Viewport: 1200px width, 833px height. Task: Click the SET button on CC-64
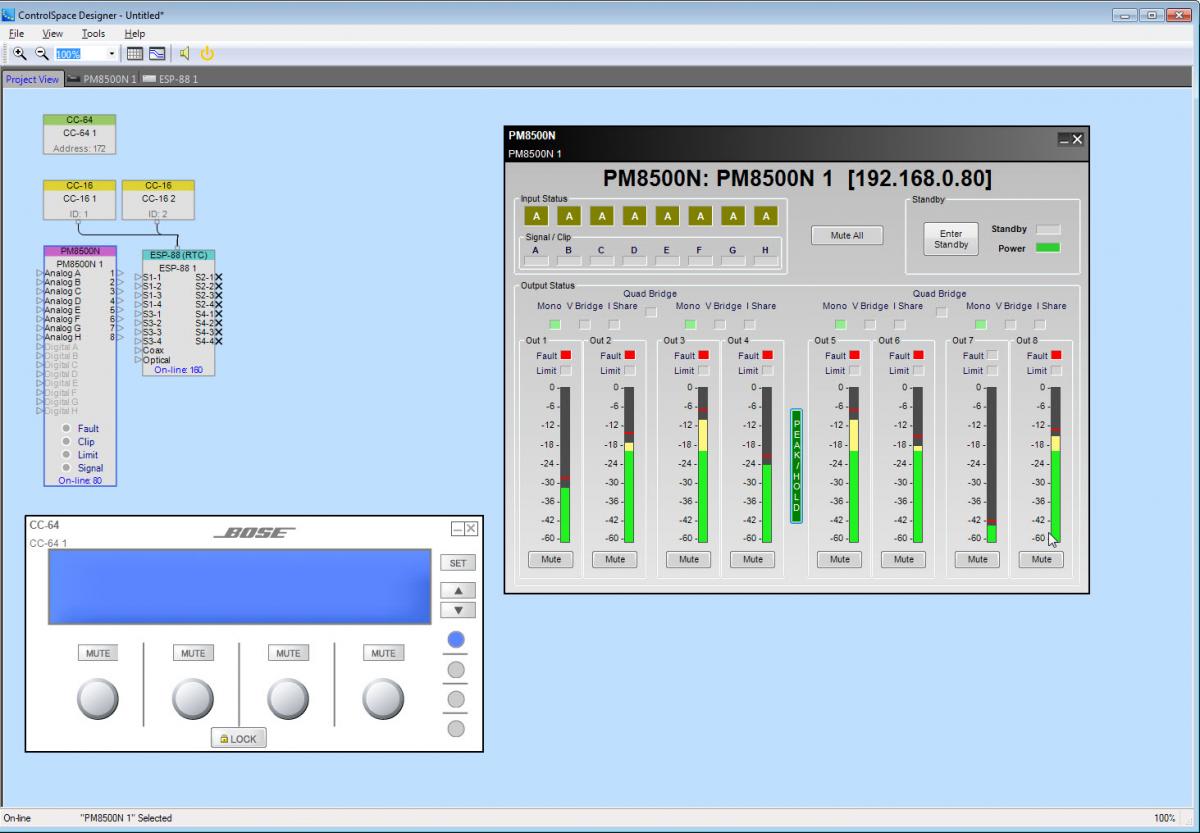pos(458,563)
